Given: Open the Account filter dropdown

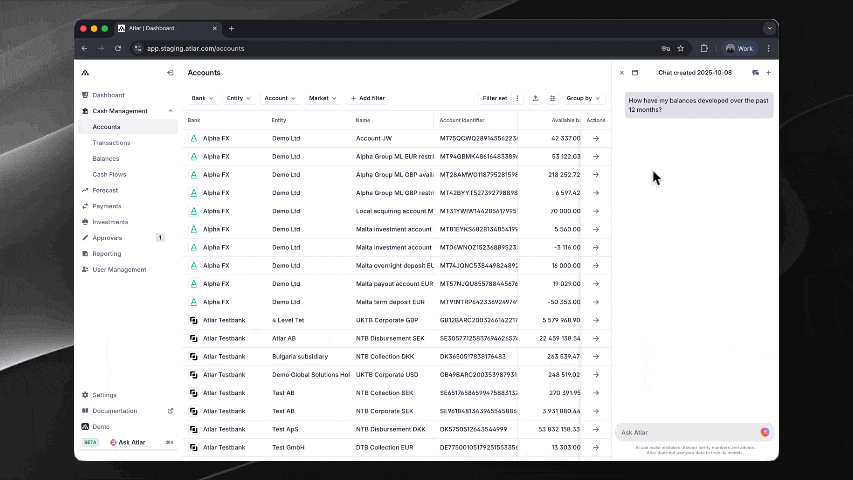Looking at the screenshot, I should pos(280,98).
